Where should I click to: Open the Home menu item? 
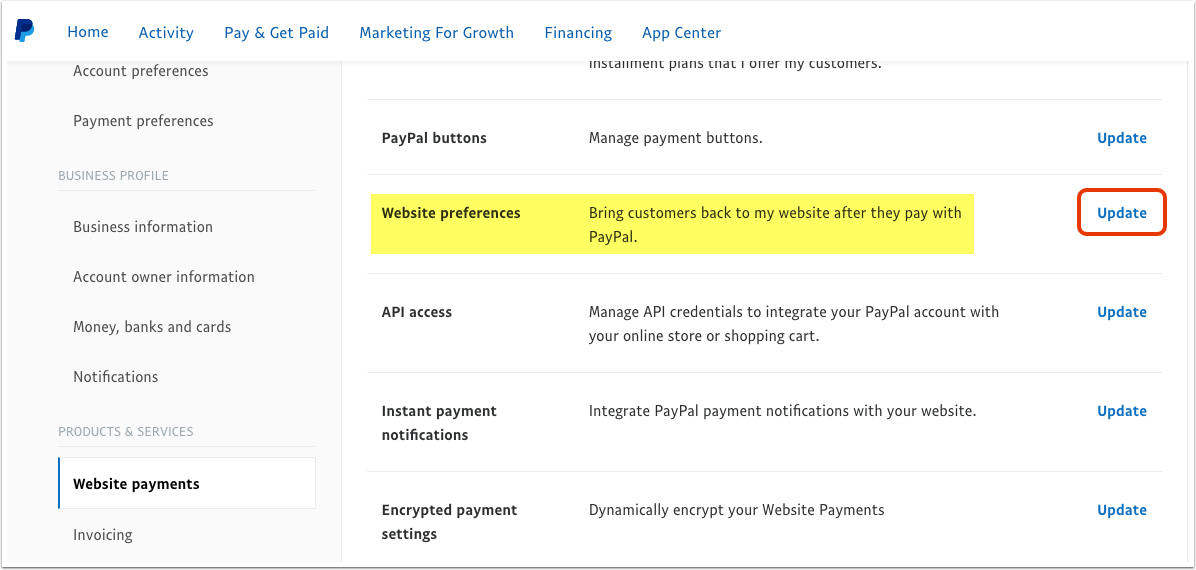pos(88,32)
